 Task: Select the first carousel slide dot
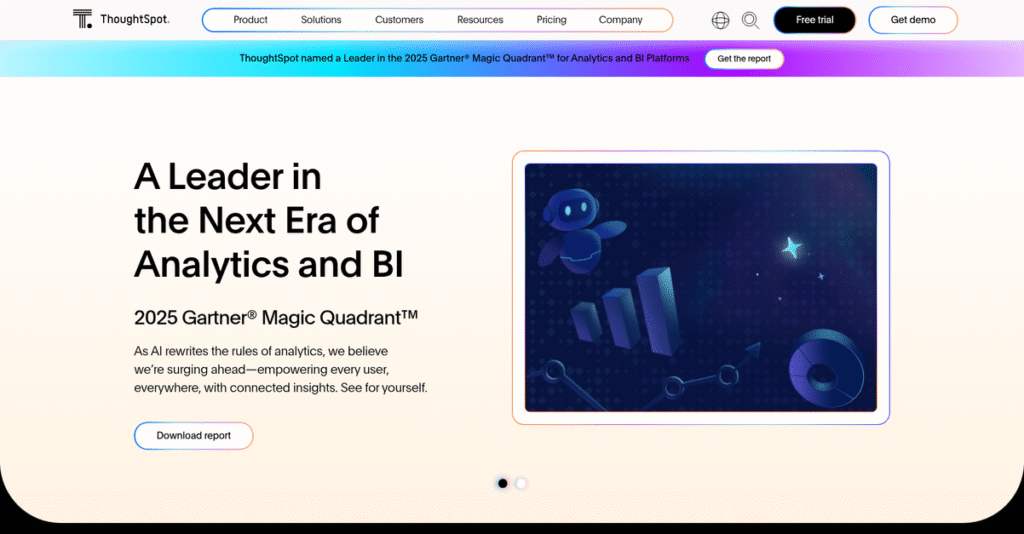coord(502,483)
